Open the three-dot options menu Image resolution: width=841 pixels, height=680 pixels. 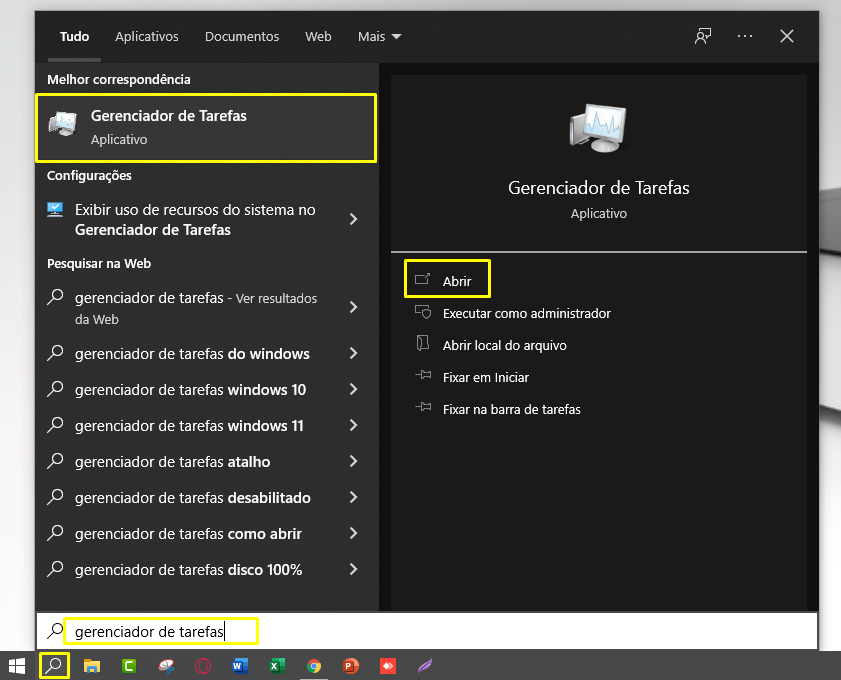(745, 36)
